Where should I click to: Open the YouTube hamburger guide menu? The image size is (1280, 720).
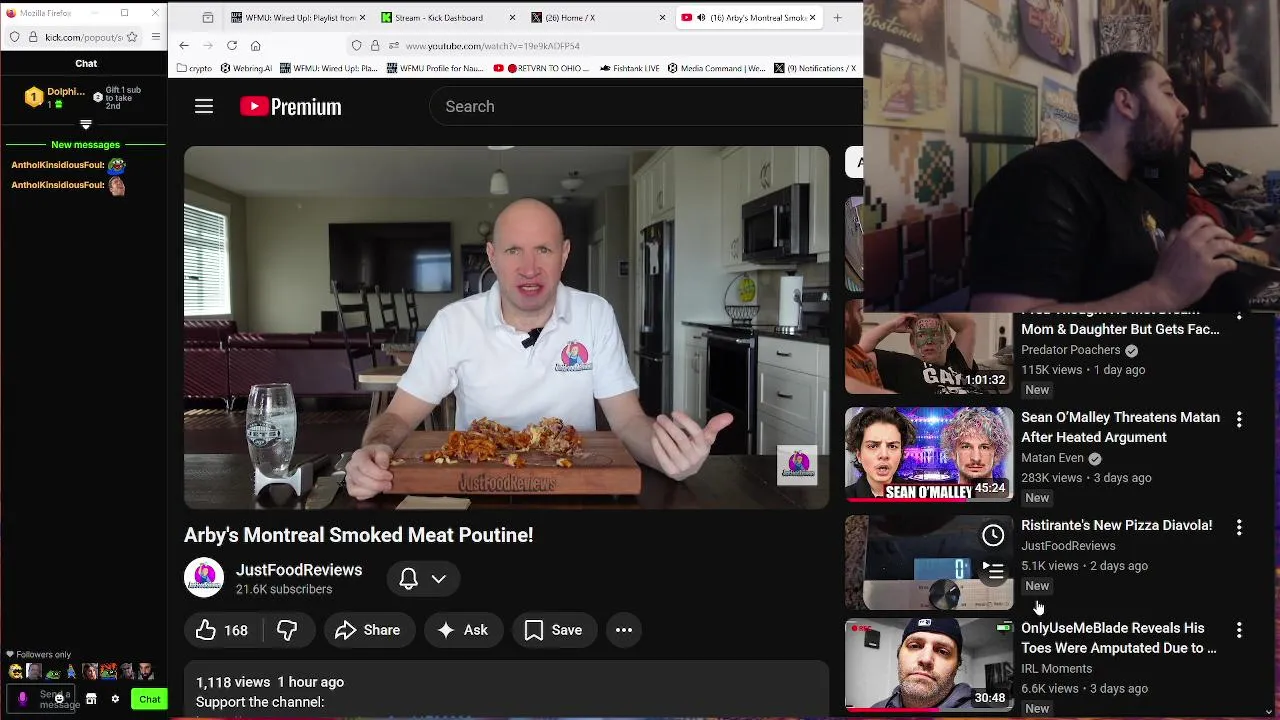204,106
